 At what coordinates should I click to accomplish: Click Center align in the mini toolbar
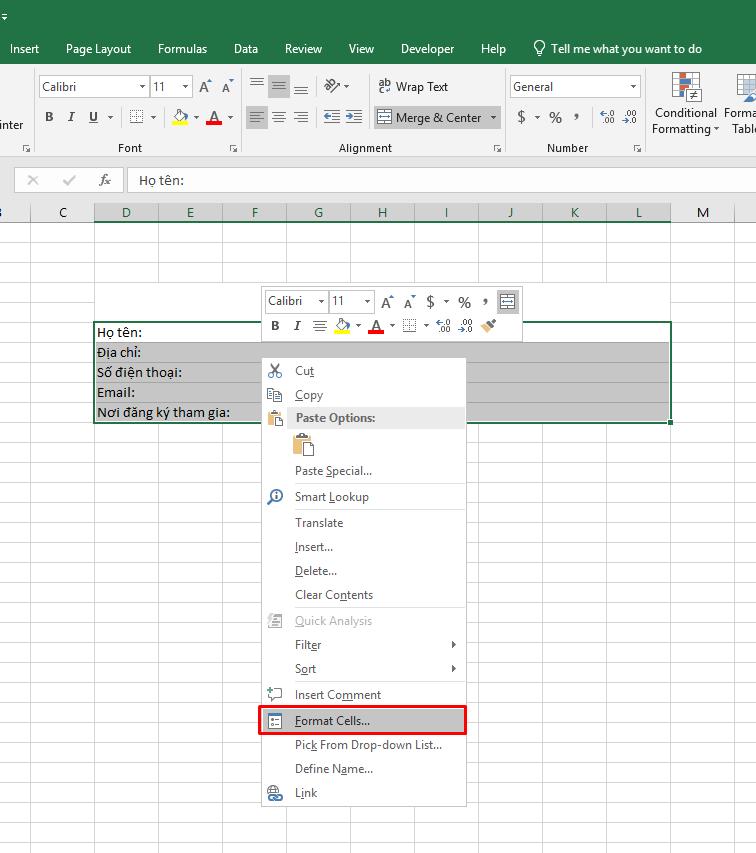tap(320, 326)
